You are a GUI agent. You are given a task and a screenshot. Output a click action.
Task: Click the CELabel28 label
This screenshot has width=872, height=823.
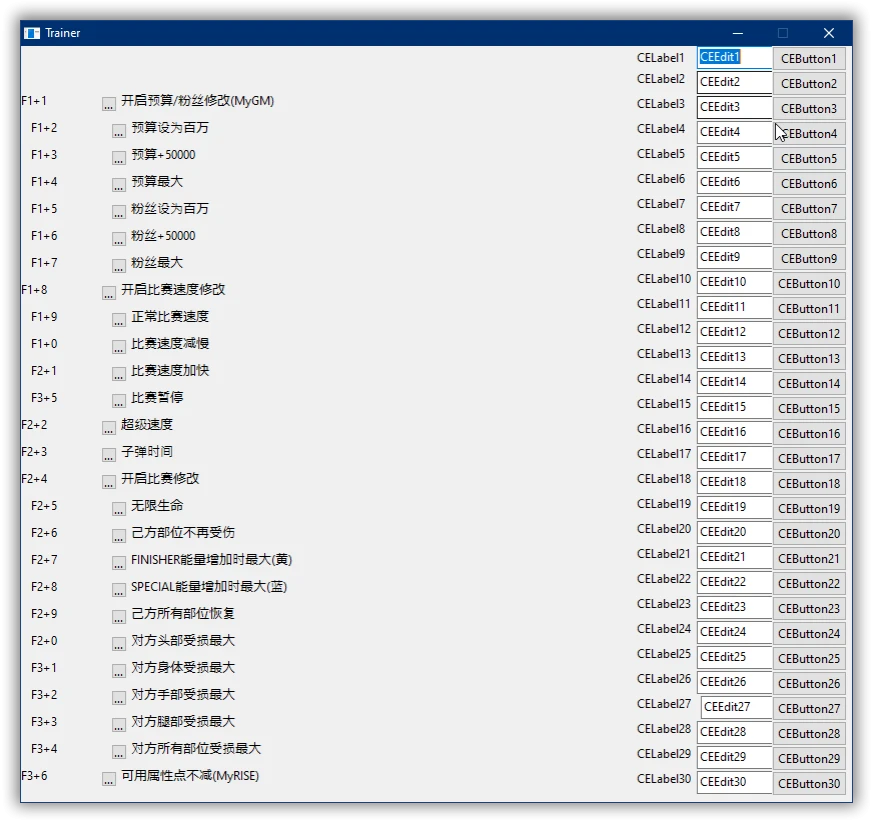pos(663,729)
